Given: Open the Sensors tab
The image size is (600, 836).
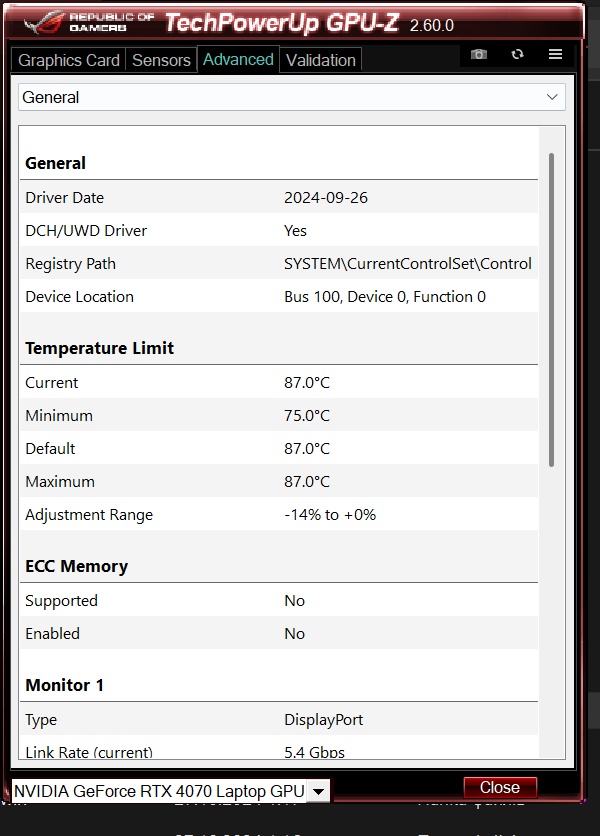Looking at the screenshot, I should click(161, 60).
